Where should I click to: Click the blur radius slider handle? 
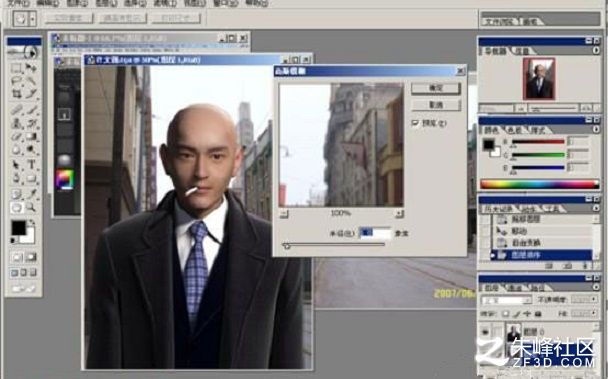click(287, 246)
